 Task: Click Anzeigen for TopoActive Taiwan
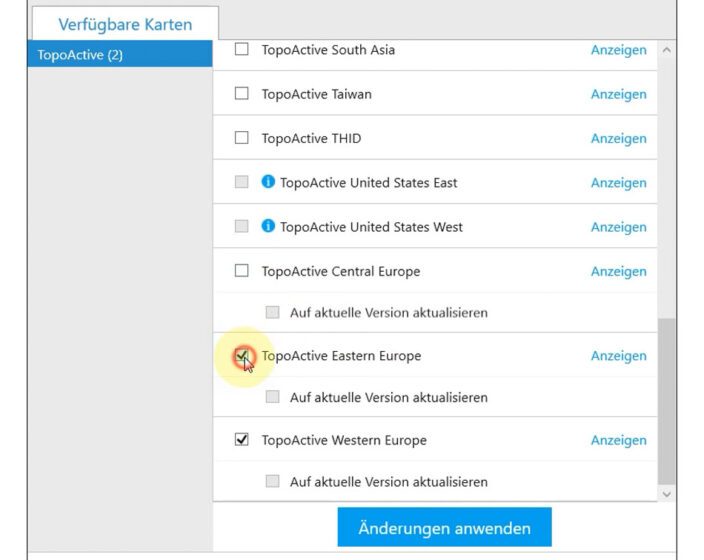tap(619, 94)
